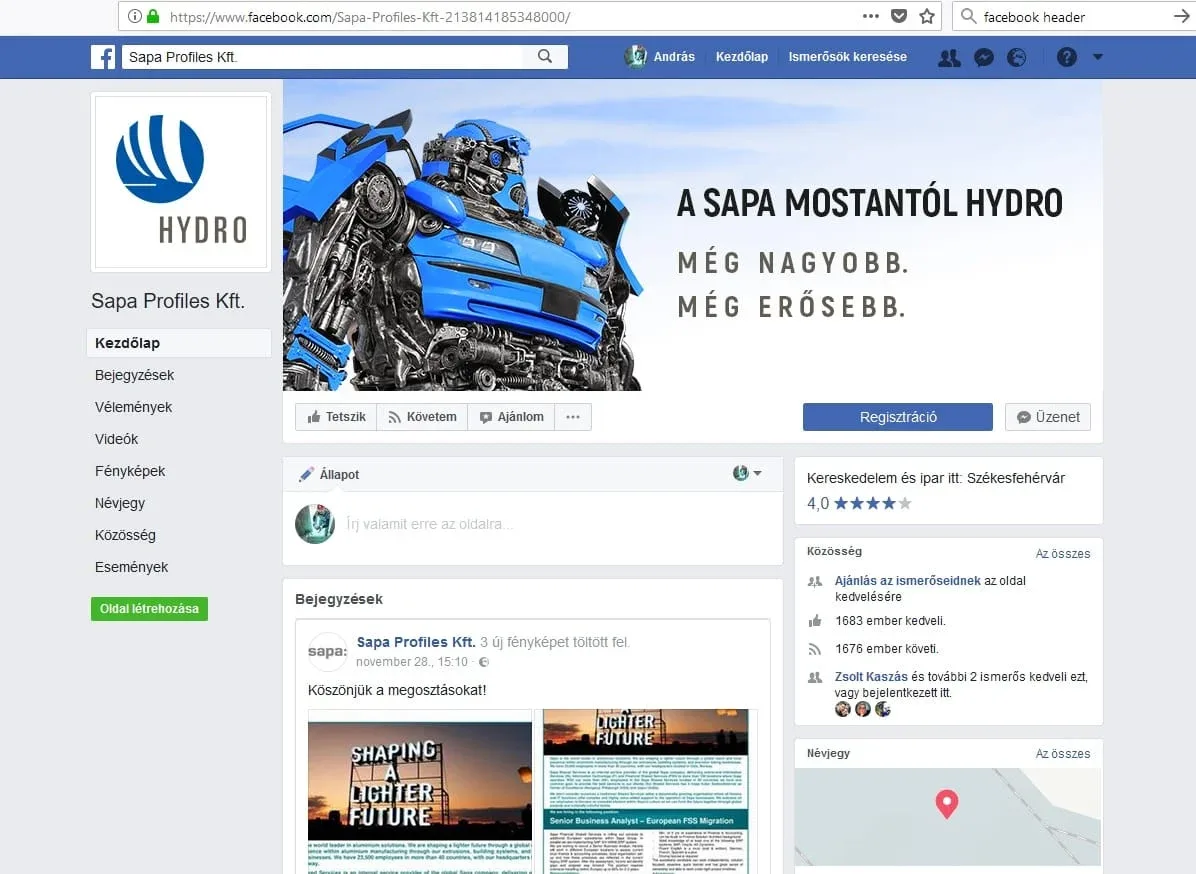Click the first friend avatar under Zsolt Kaszás
This screenshot has height=874, width=1196.
(842, 709)
